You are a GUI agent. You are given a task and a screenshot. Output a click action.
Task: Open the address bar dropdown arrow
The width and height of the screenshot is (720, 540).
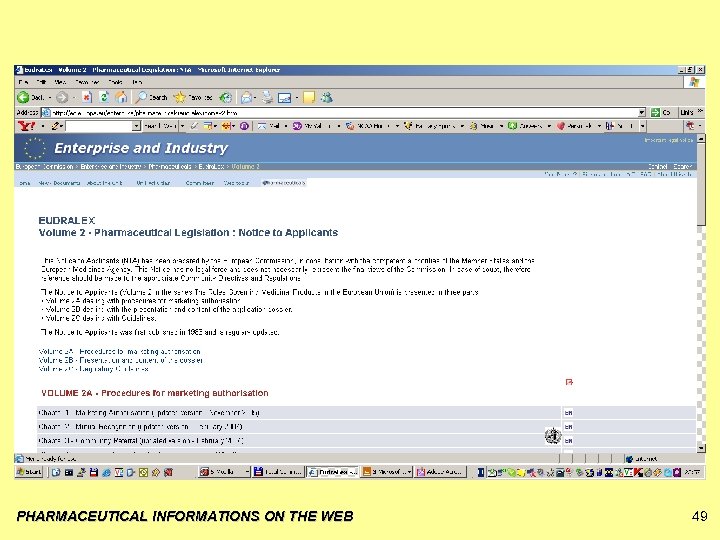(x=641, y=112)
